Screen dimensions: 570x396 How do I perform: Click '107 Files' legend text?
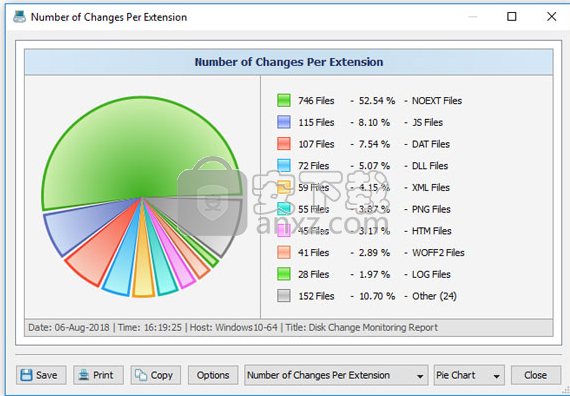316,144
